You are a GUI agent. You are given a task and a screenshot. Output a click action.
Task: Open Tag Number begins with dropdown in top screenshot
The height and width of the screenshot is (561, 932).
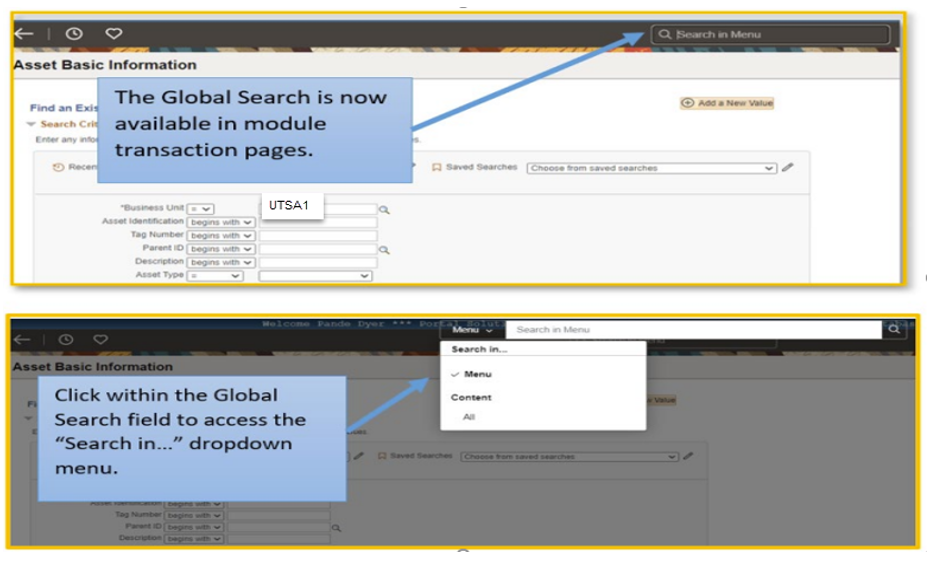click(x=221, y=236)
